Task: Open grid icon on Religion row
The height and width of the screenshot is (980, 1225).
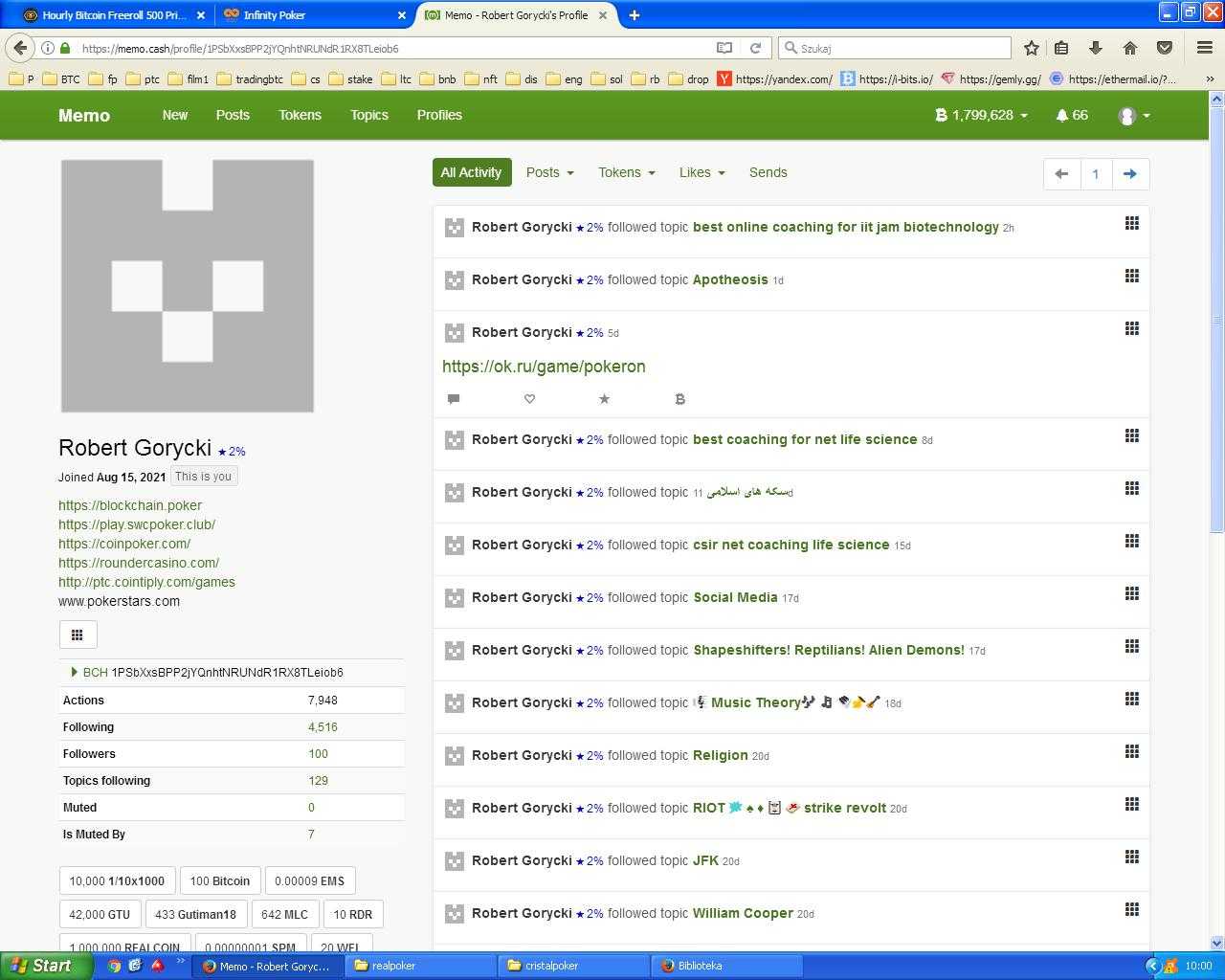Action: pos(1131,751)
